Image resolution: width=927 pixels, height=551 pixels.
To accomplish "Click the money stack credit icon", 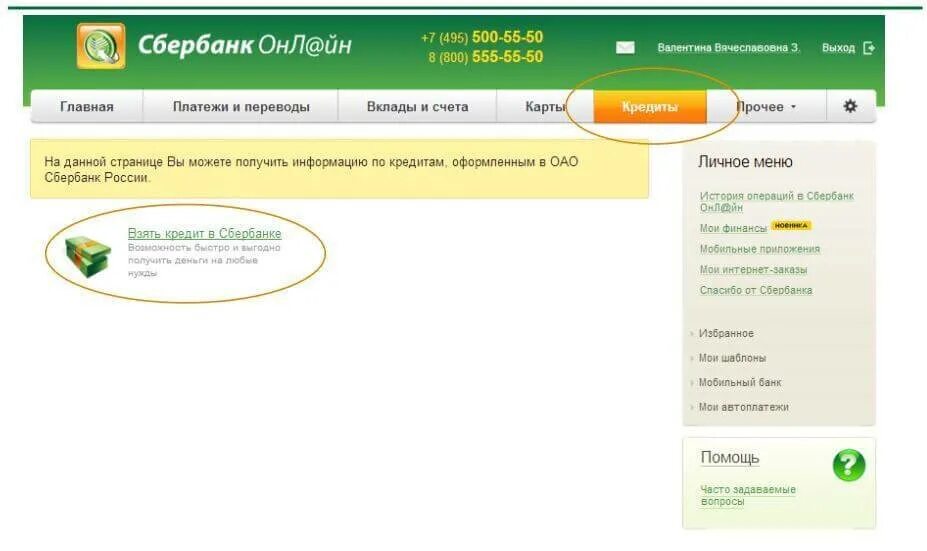I will [x=88, y=257].
